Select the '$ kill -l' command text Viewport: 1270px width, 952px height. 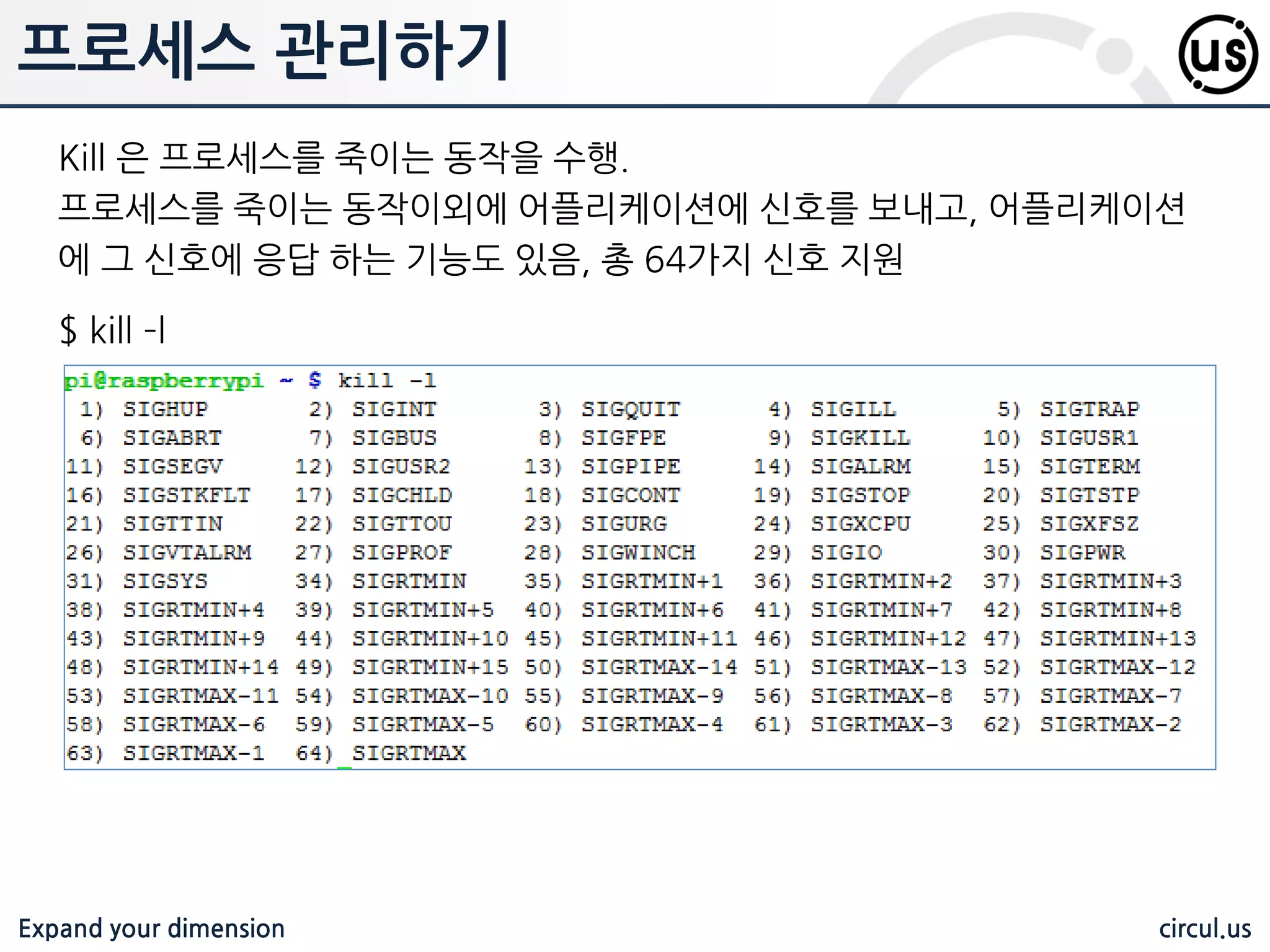[x=113, y=329]
